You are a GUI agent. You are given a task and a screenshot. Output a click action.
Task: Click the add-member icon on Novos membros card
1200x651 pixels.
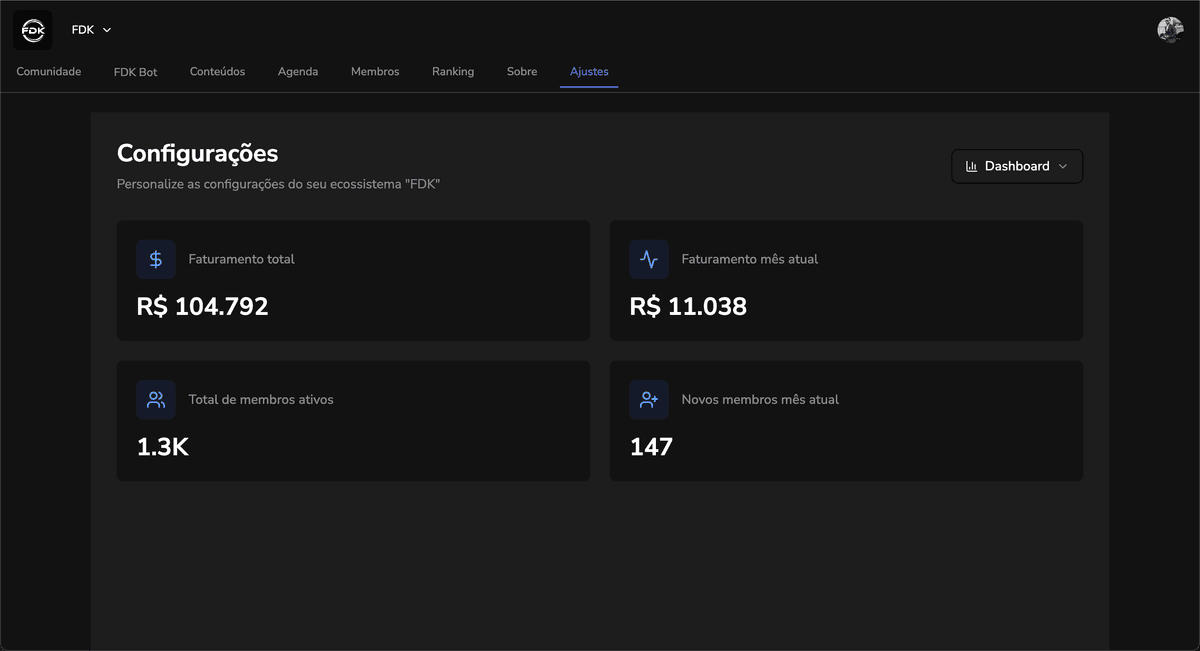tap(649, 398)
